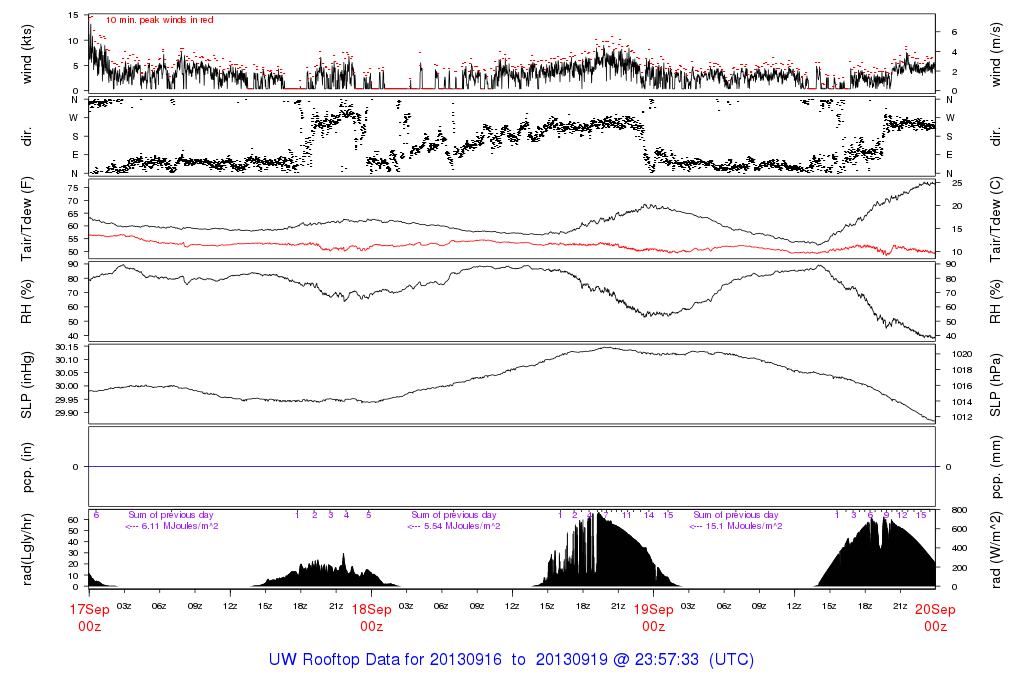Select the 15.1 MJoules/m^2 daily sum text
This screenshot has height=700, width=1024.
pyautogui.click(x=736, y=526)
